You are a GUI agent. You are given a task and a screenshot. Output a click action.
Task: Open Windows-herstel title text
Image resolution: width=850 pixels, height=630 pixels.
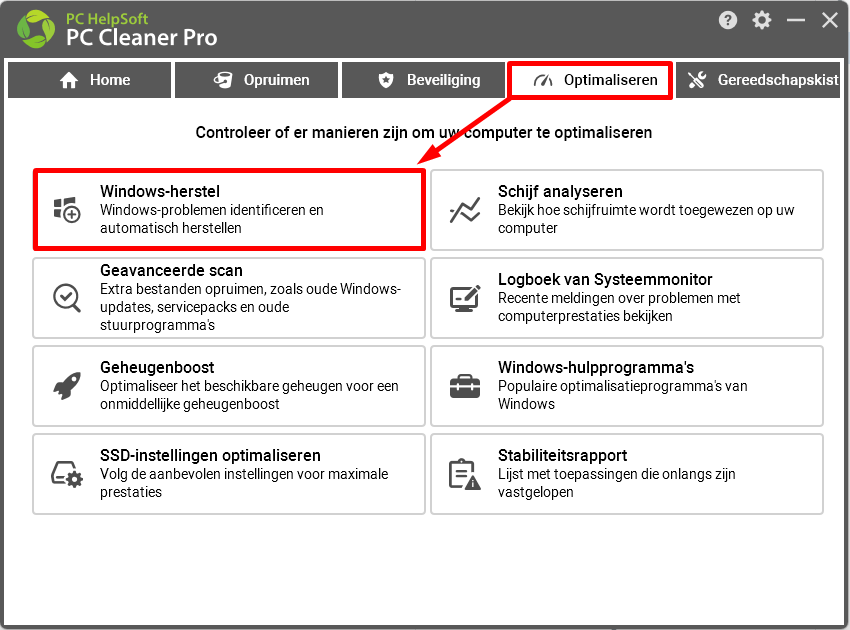point(160,191)
